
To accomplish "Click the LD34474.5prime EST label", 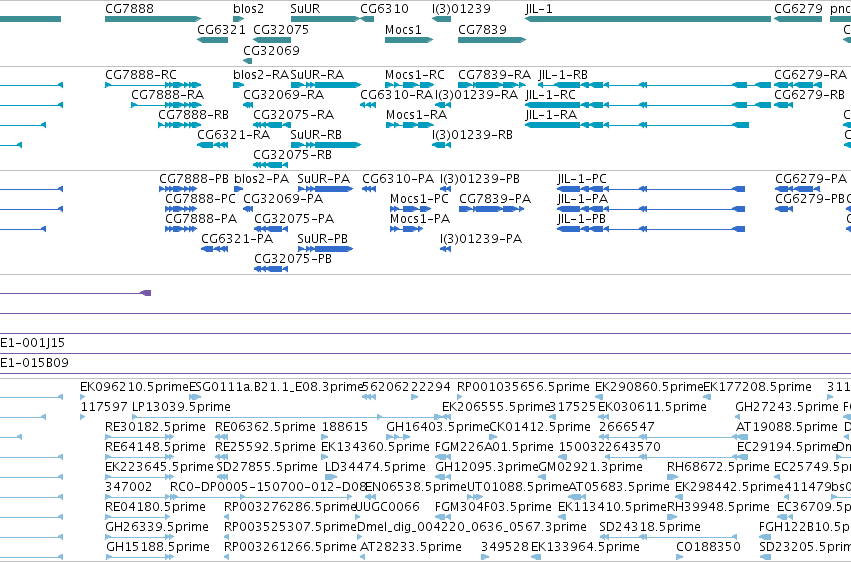I will (375, 467).
